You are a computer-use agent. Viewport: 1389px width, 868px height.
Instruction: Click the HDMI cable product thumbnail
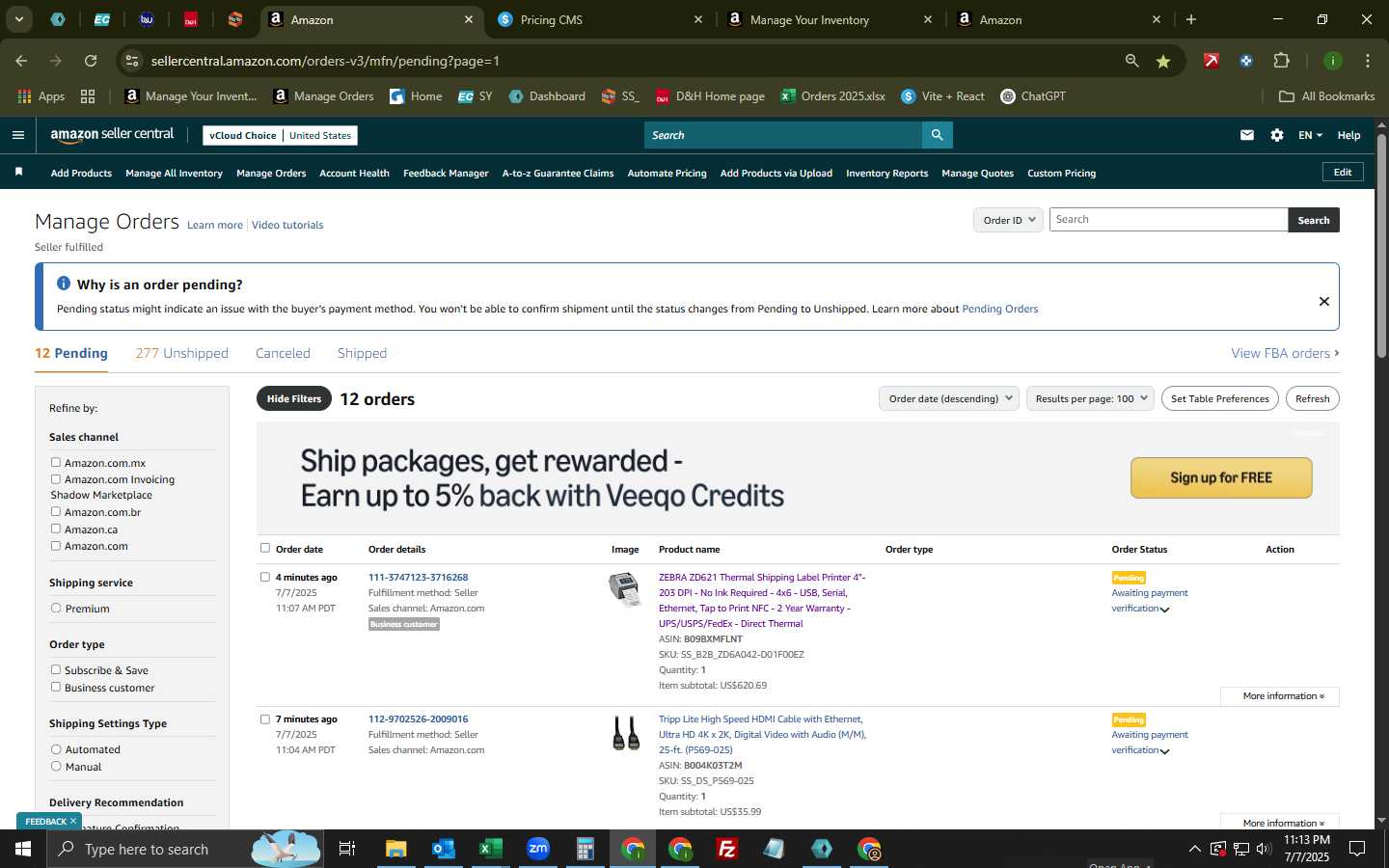pos(625,733)
